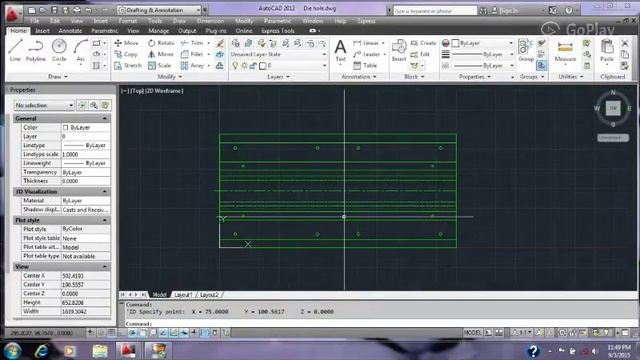Collapse the General section in Properties
Screen dimensions: 640x360
(x=104, y=118)
